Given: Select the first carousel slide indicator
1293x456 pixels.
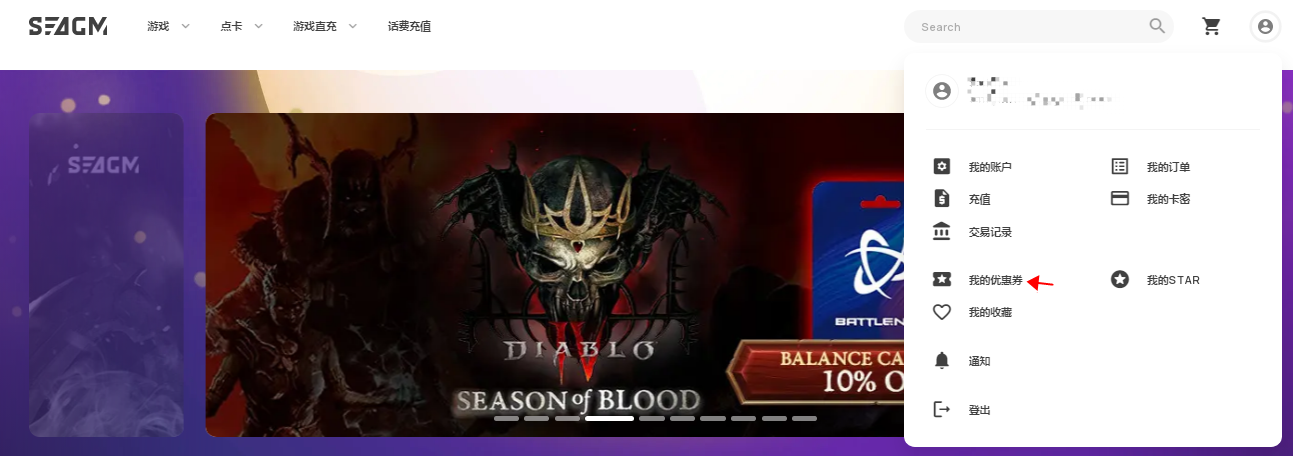Looking at the screenshot, I should [506, 418].
